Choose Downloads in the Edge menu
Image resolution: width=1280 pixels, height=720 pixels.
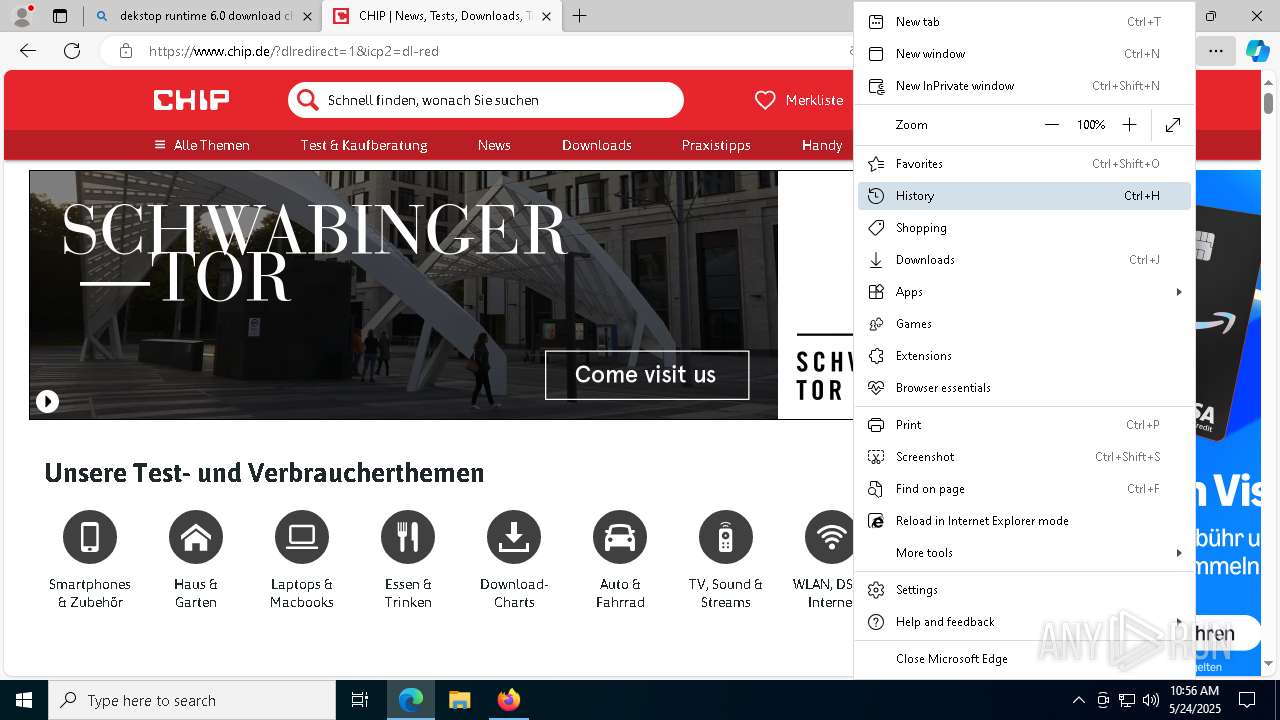tap(1024, 260)
